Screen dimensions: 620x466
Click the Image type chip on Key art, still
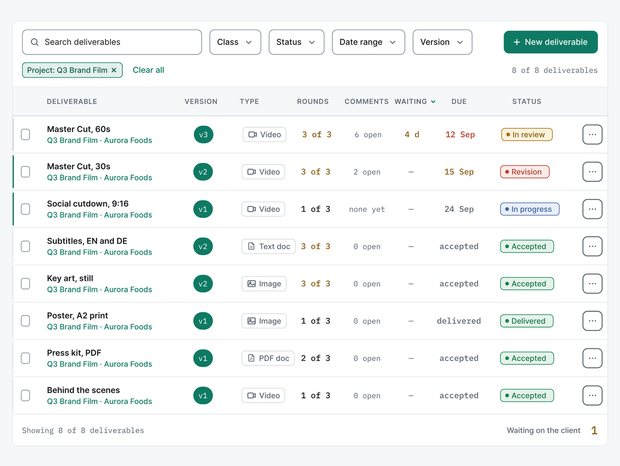click(x=264, y=284)
